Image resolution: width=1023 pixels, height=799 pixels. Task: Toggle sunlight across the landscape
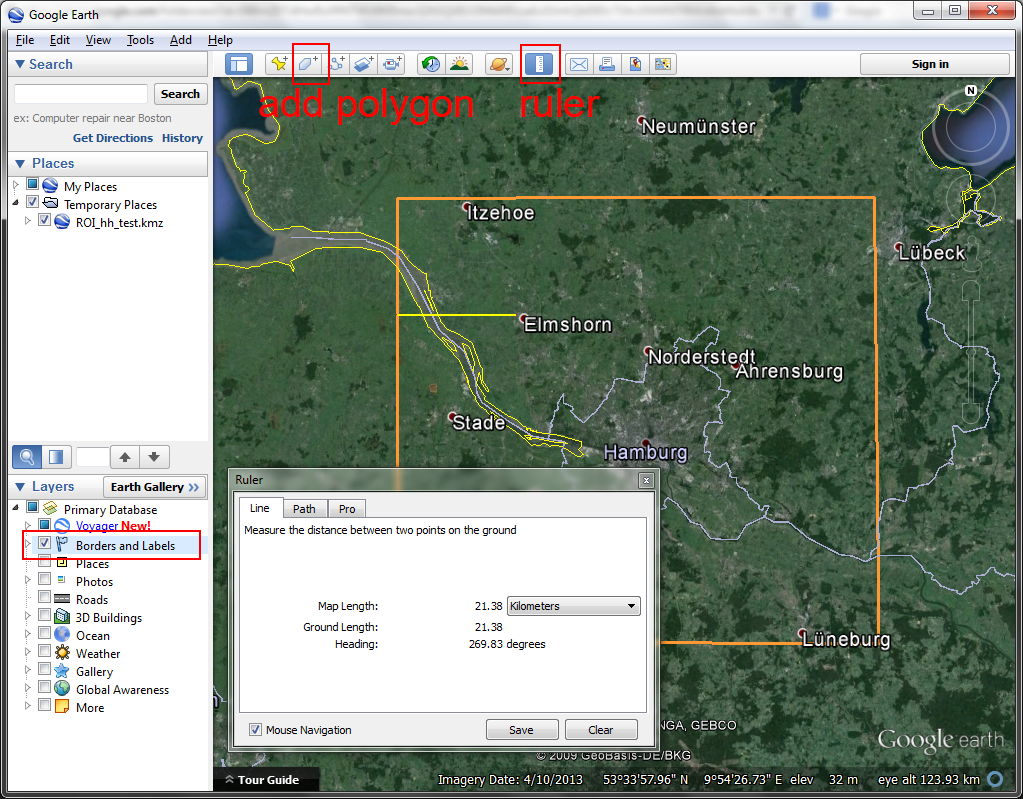tap(459, 64)
